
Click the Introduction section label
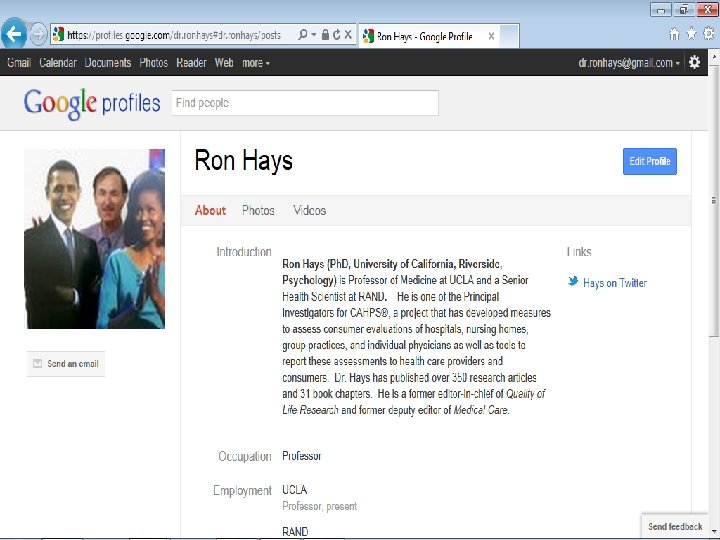point(244,252)
